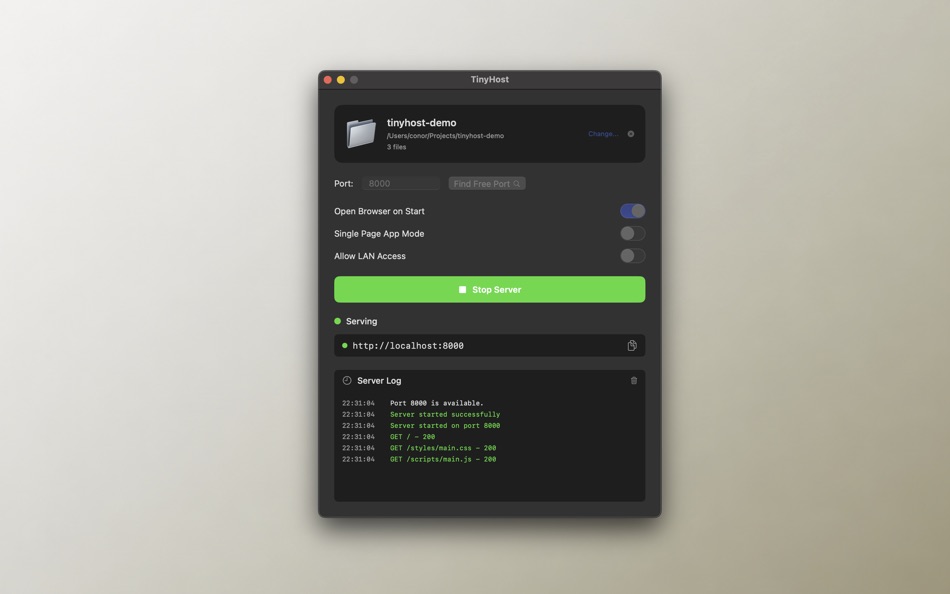Click the green Serving status indicator
Viewport: 950px width, 594px height.
tap(339, 321)
